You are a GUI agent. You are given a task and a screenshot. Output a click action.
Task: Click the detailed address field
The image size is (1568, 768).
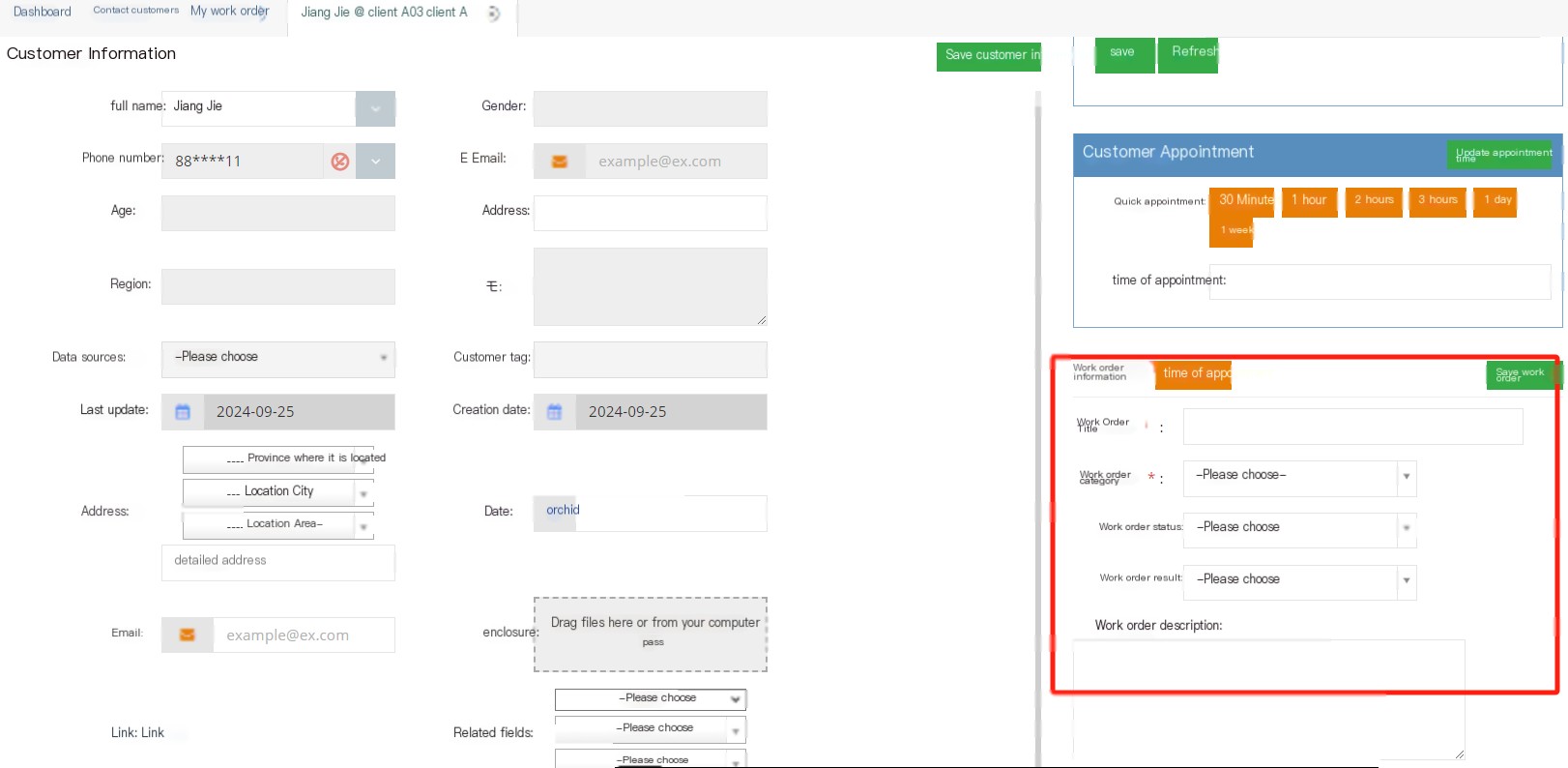coord(278,562)
